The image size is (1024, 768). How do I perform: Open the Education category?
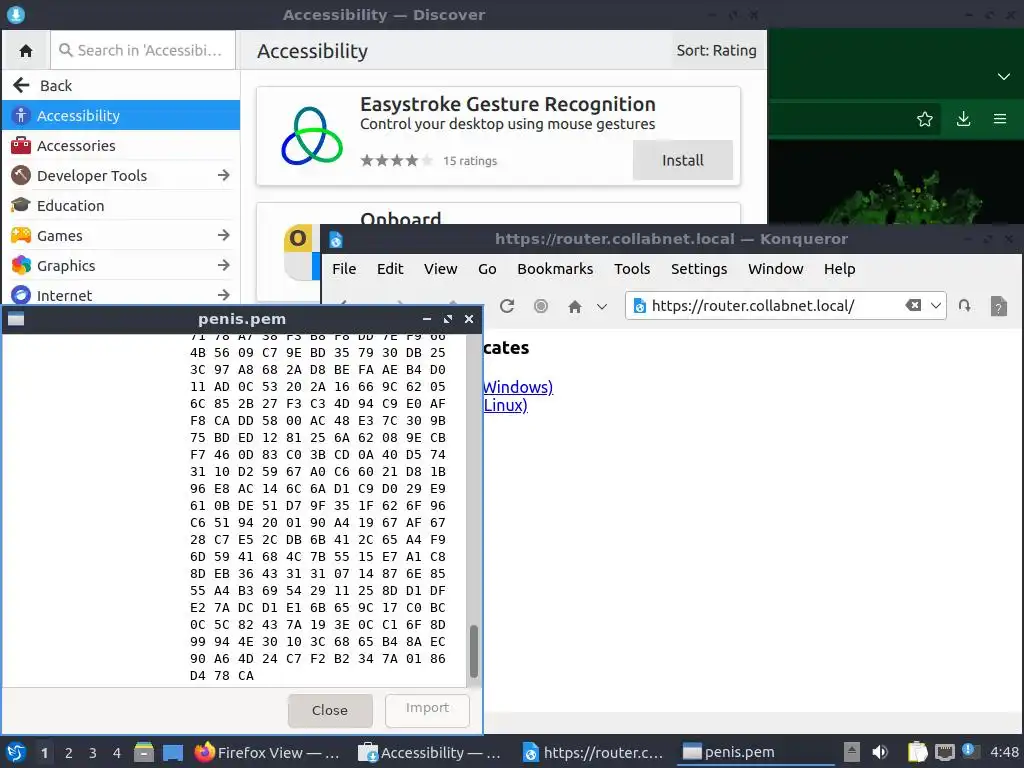(121, 206)
